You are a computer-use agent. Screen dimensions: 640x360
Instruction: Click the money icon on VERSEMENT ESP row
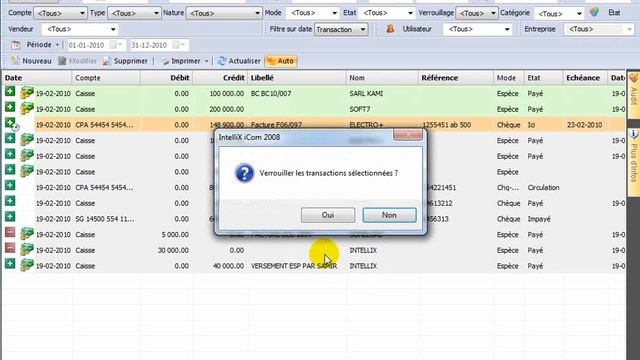coord(27,265)
